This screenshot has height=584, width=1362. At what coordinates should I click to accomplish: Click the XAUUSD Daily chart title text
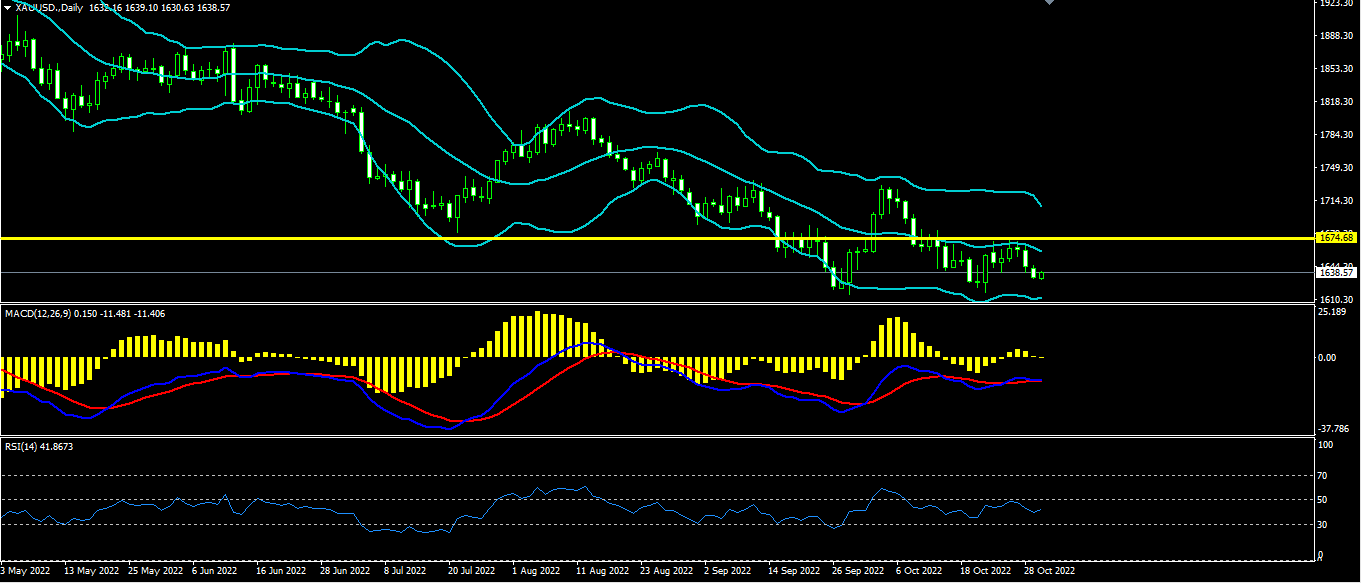[50, 8]
